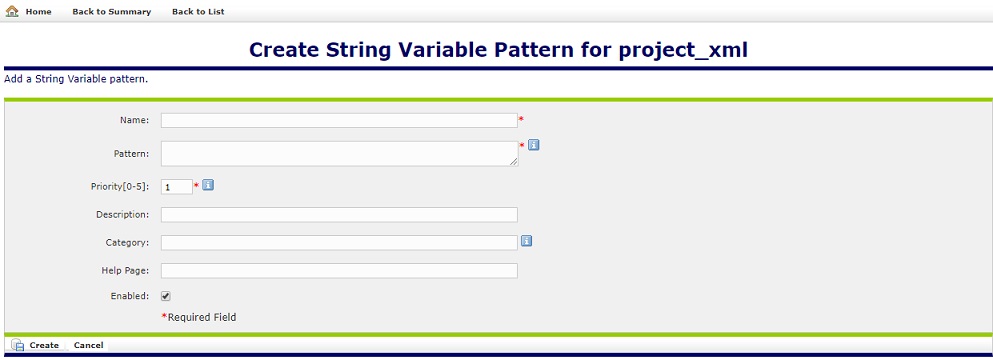The height and width of the screenshot is (360, 993).
Task: Click the Create String Variable Pattern heading
Action: [x=498, y=50]
